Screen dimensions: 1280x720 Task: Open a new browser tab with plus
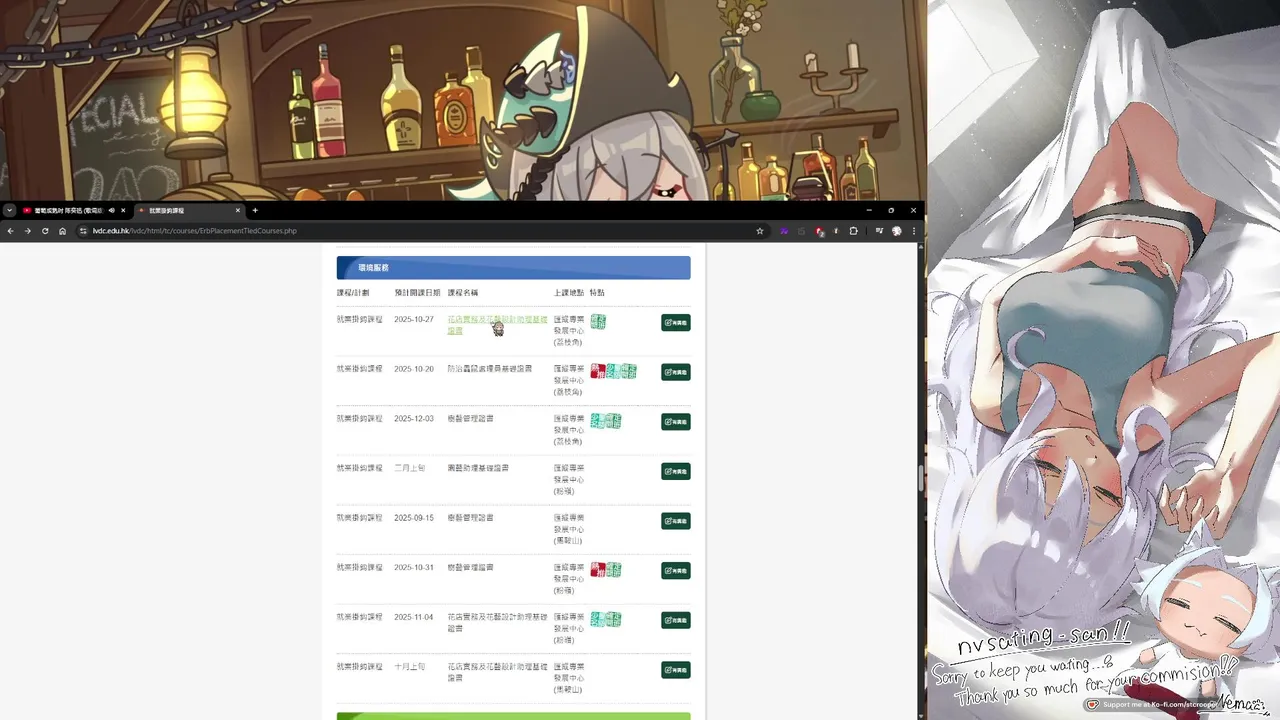click(255, 210)
